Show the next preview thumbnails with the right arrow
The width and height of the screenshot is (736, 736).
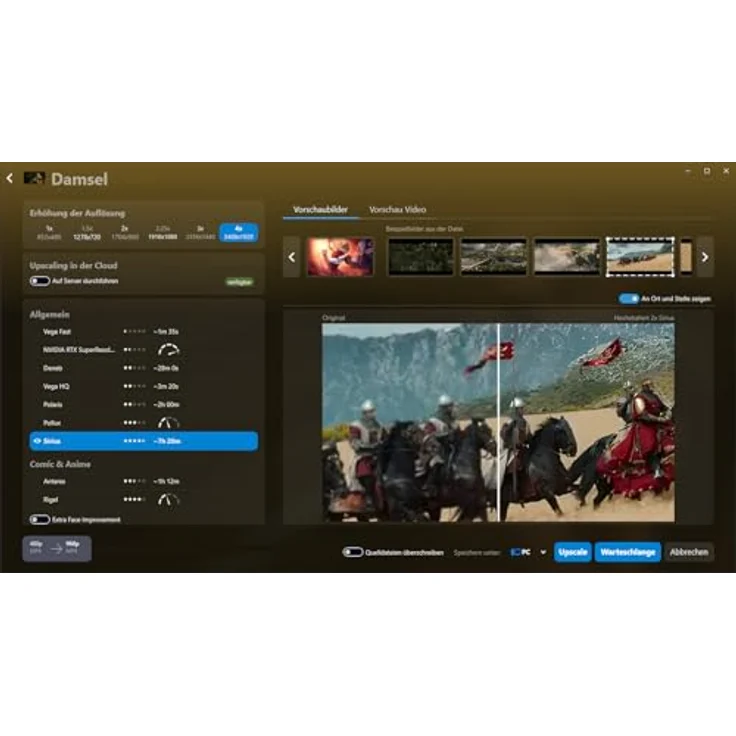(x=705, y=257)
